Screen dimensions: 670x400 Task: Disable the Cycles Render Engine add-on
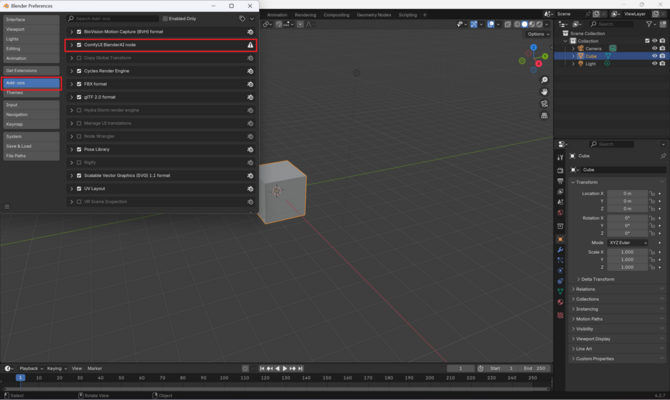click(x=79, y=71)
